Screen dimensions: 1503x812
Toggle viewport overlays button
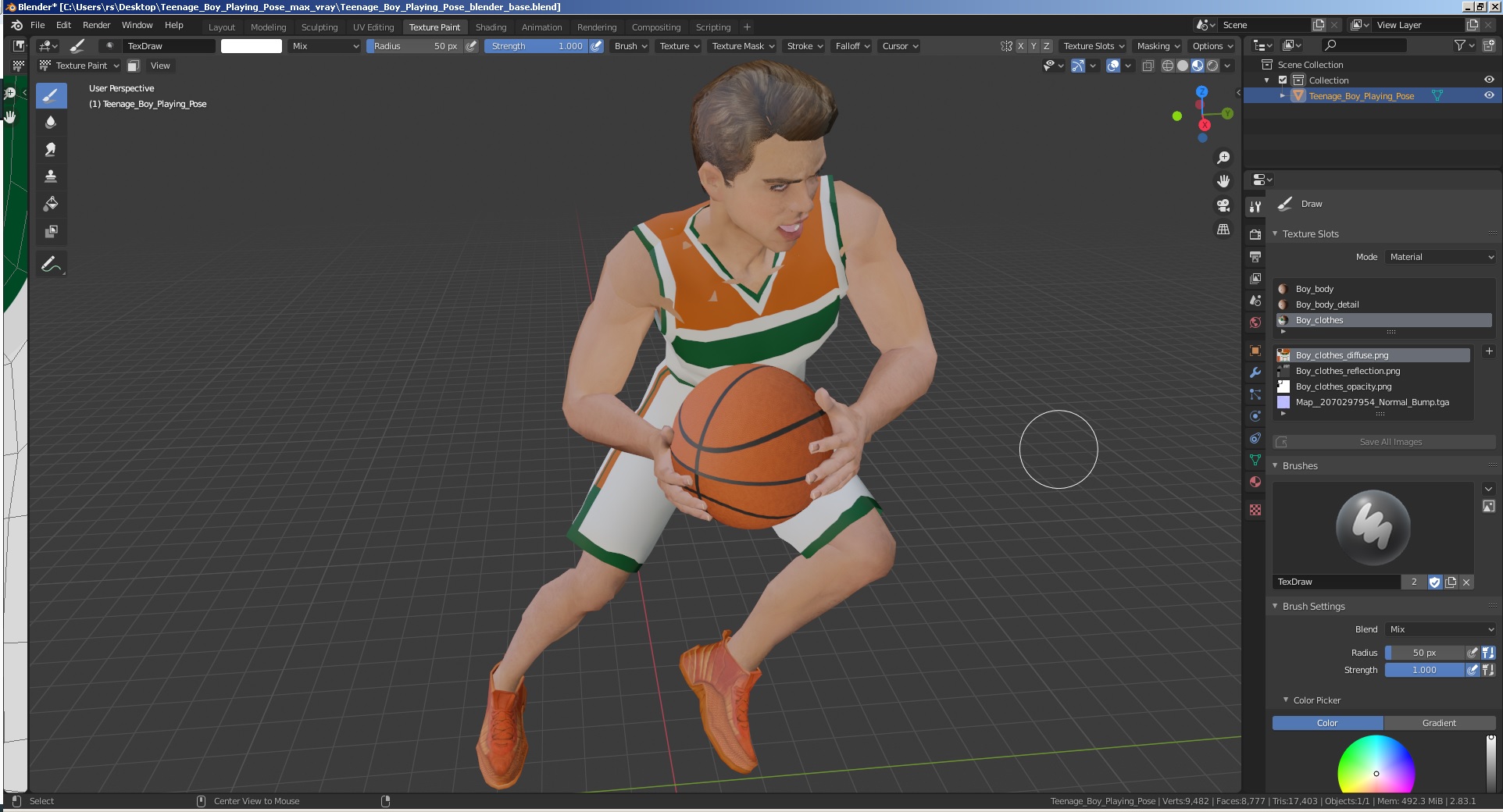(1113, 66)
